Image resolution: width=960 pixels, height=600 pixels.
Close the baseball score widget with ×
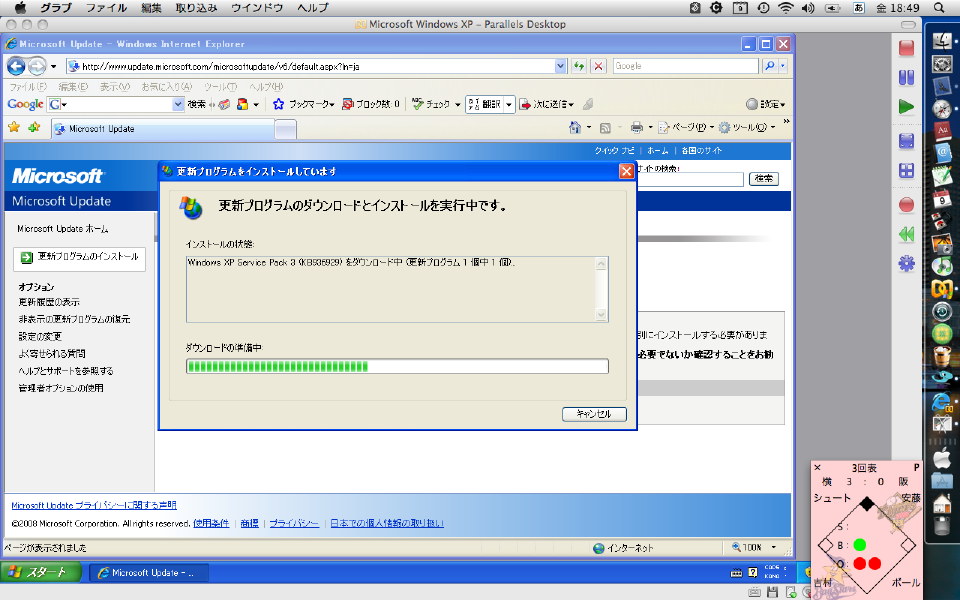coord(817,468)
